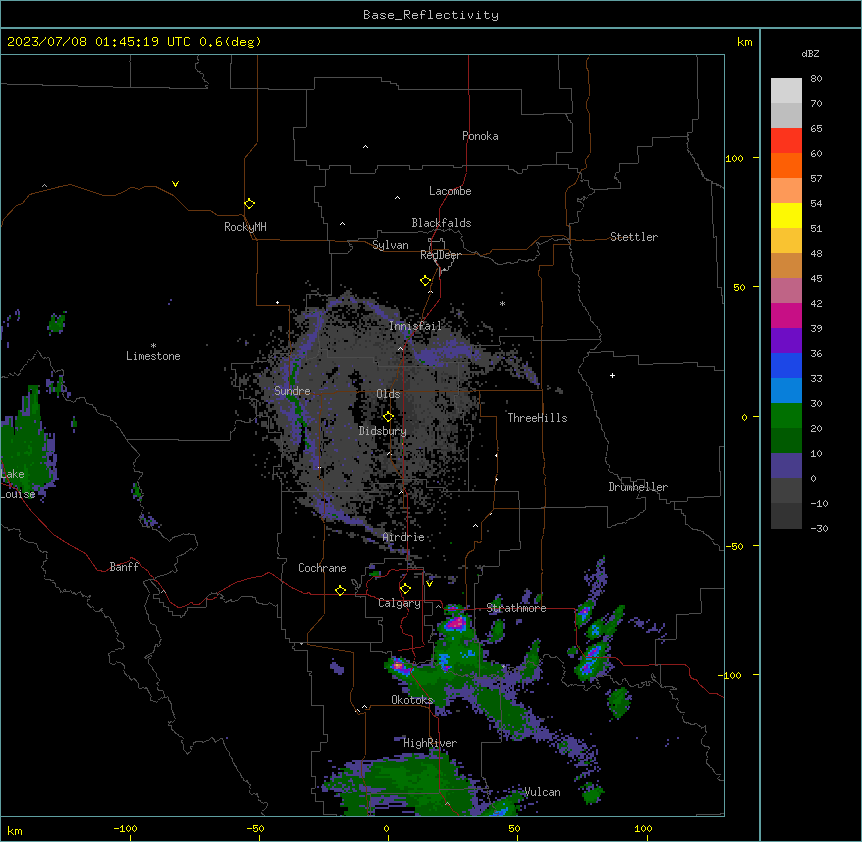Click the Stettler label
This screenshot has width=862, height=842.
click(634, 237)
